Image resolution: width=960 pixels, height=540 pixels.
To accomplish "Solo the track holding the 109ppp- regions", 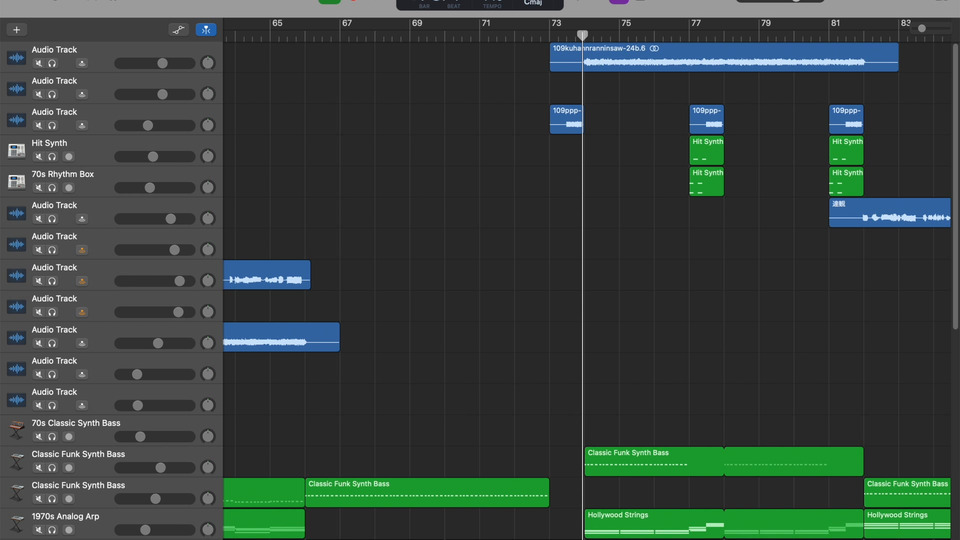I will [x=52, y=126].
